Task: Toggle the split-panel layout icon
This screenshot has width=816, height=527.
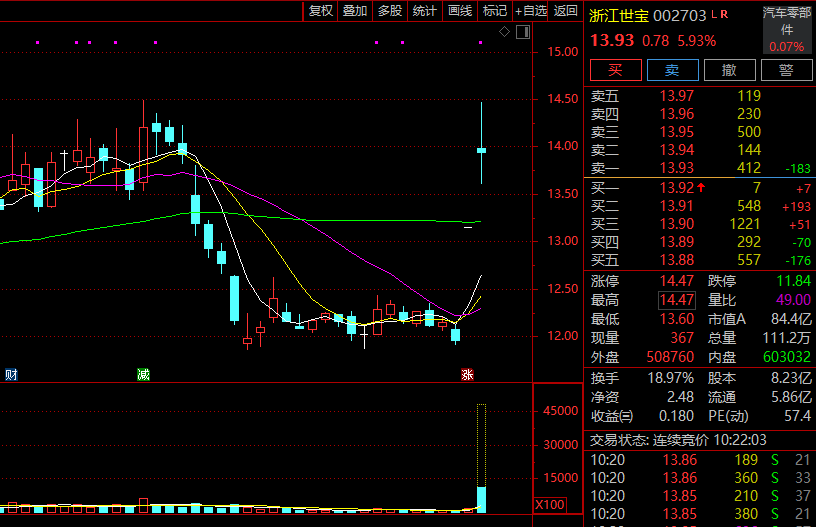Action: pyautogui.click(x=523, y=32)
